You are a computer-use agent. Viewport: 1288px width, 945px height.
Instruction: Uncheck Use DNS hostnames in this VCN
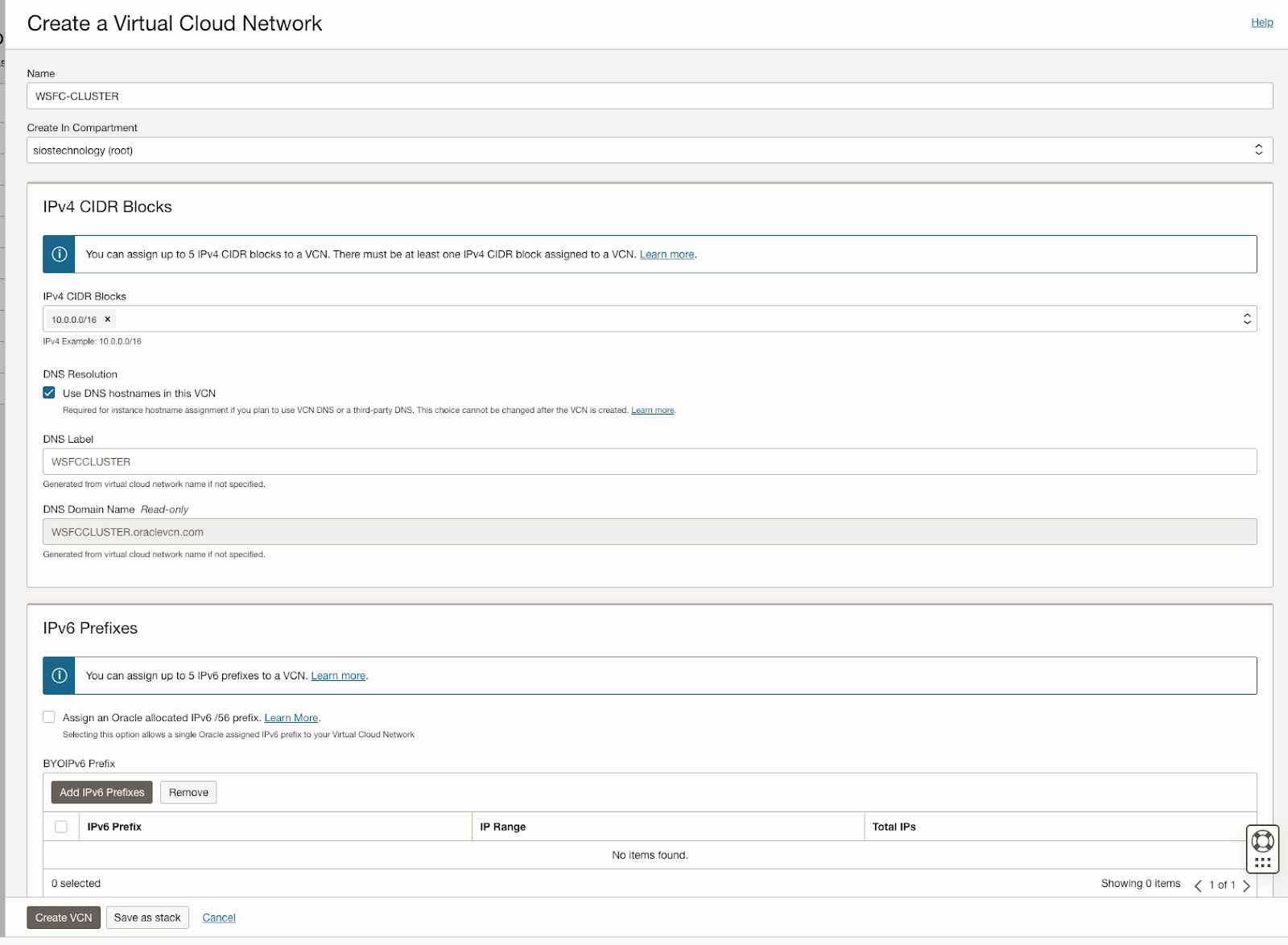pos(49,393)
